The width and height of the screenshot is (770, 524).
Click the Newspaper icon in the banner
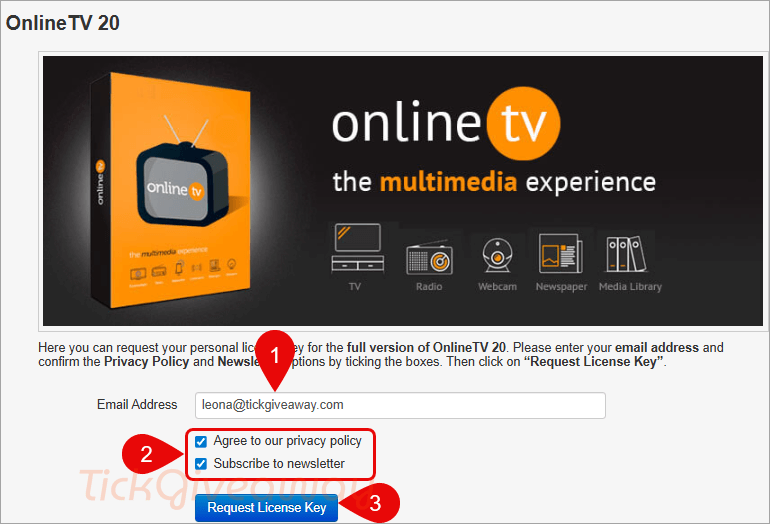coord(561,253)
